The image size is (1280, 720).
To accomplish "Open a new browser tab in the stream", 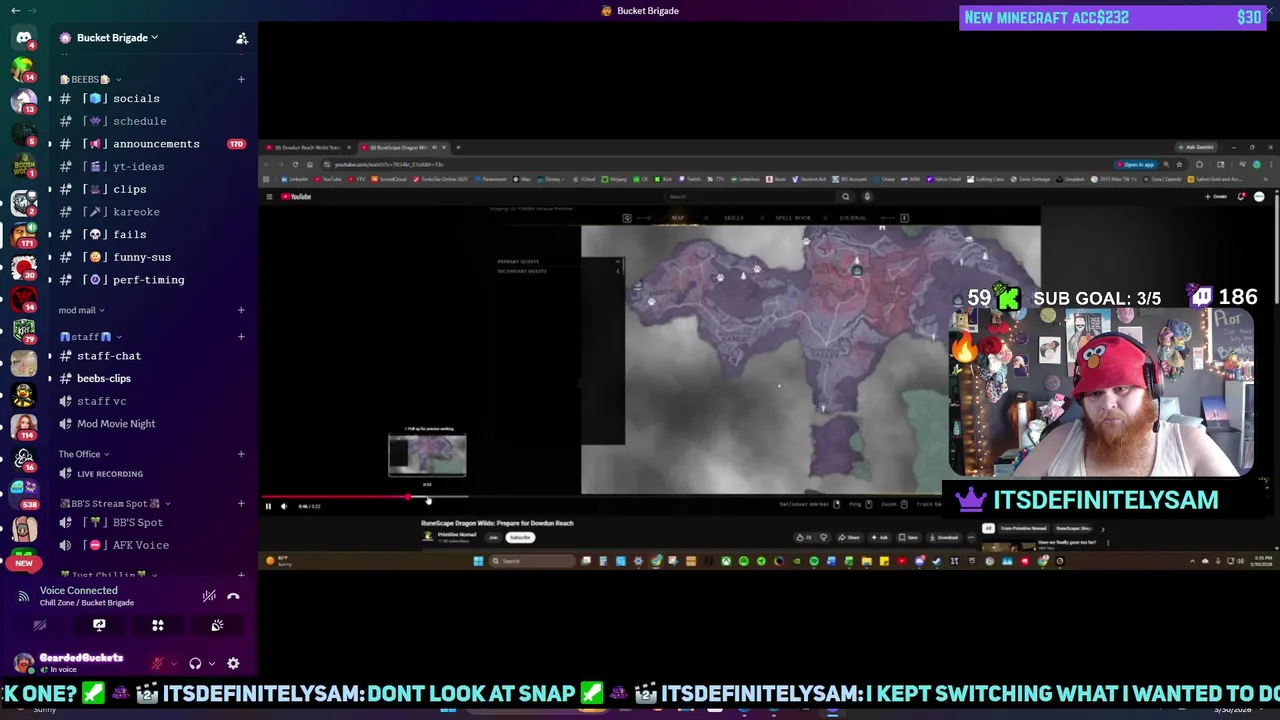I will tap(458, 148).
